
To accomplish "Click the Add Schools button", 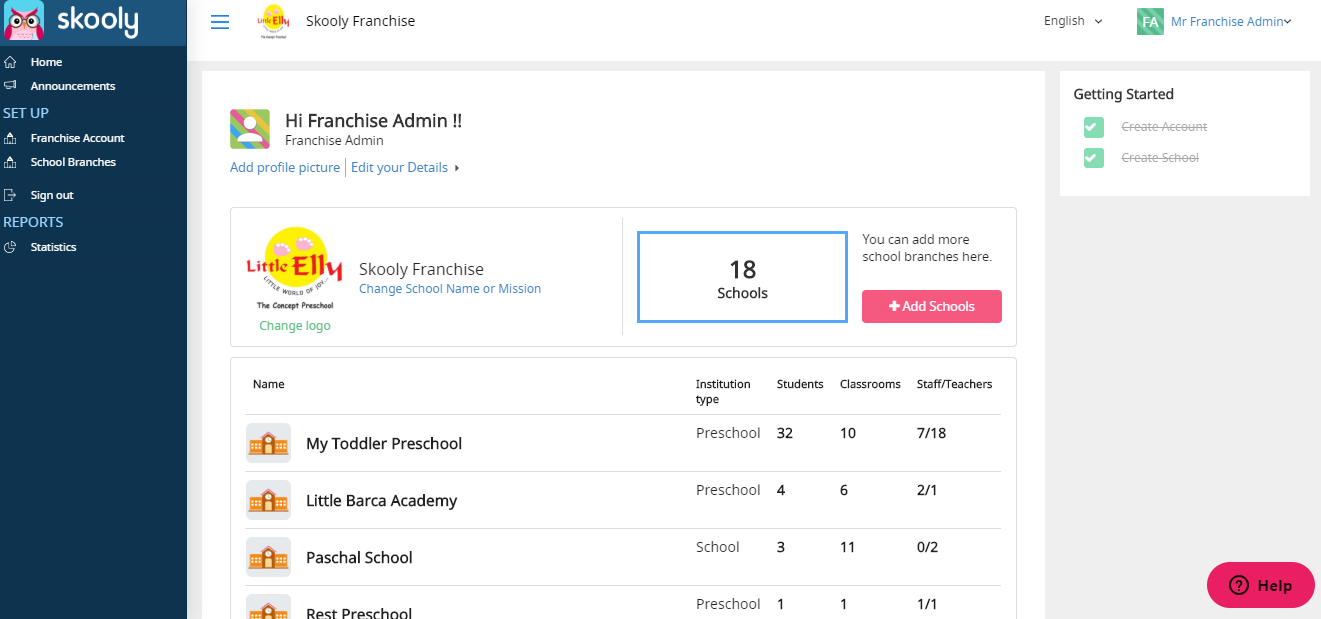I will click(932, 306).
